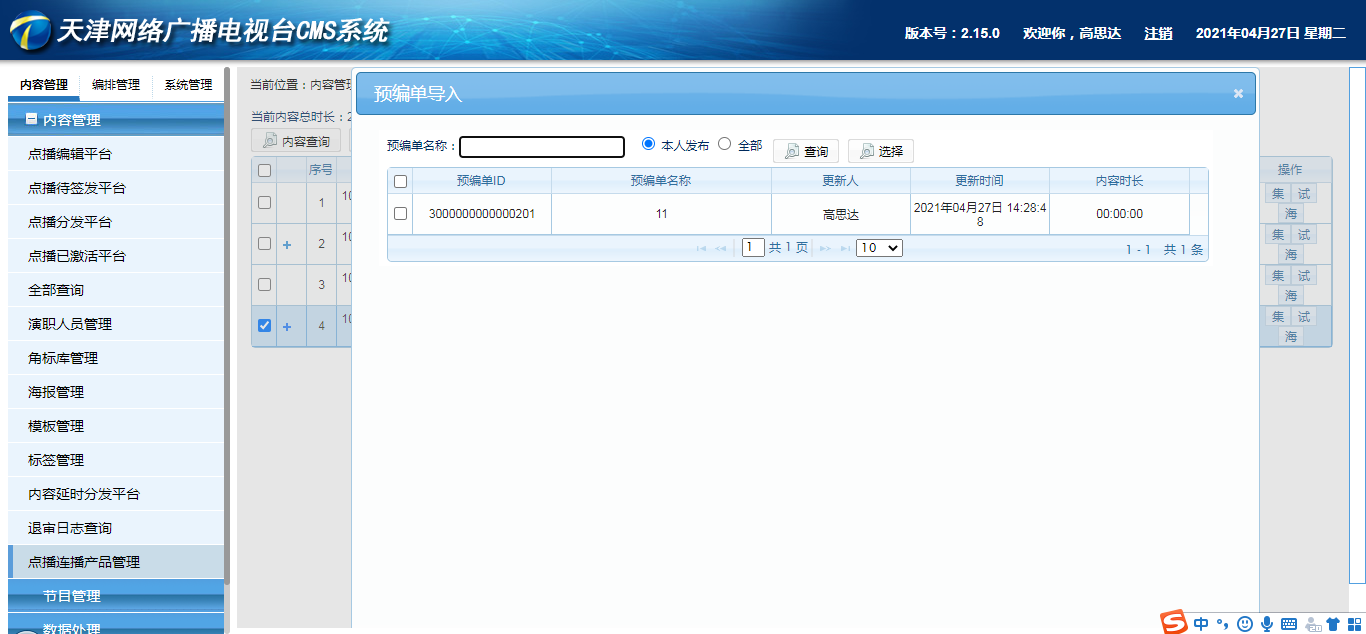The image size is (1366, 634).
Task: Click 内容时长 column header
Action: click(x=1119, y=181)
